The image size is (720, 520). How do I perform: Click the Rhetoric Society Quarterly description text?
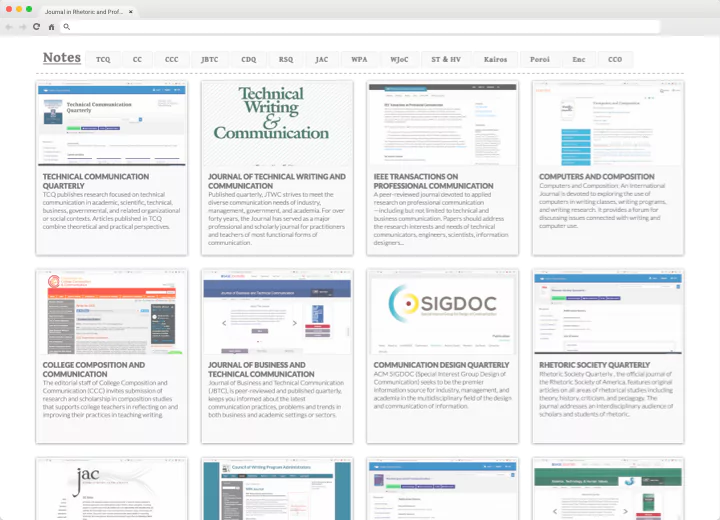606,394
